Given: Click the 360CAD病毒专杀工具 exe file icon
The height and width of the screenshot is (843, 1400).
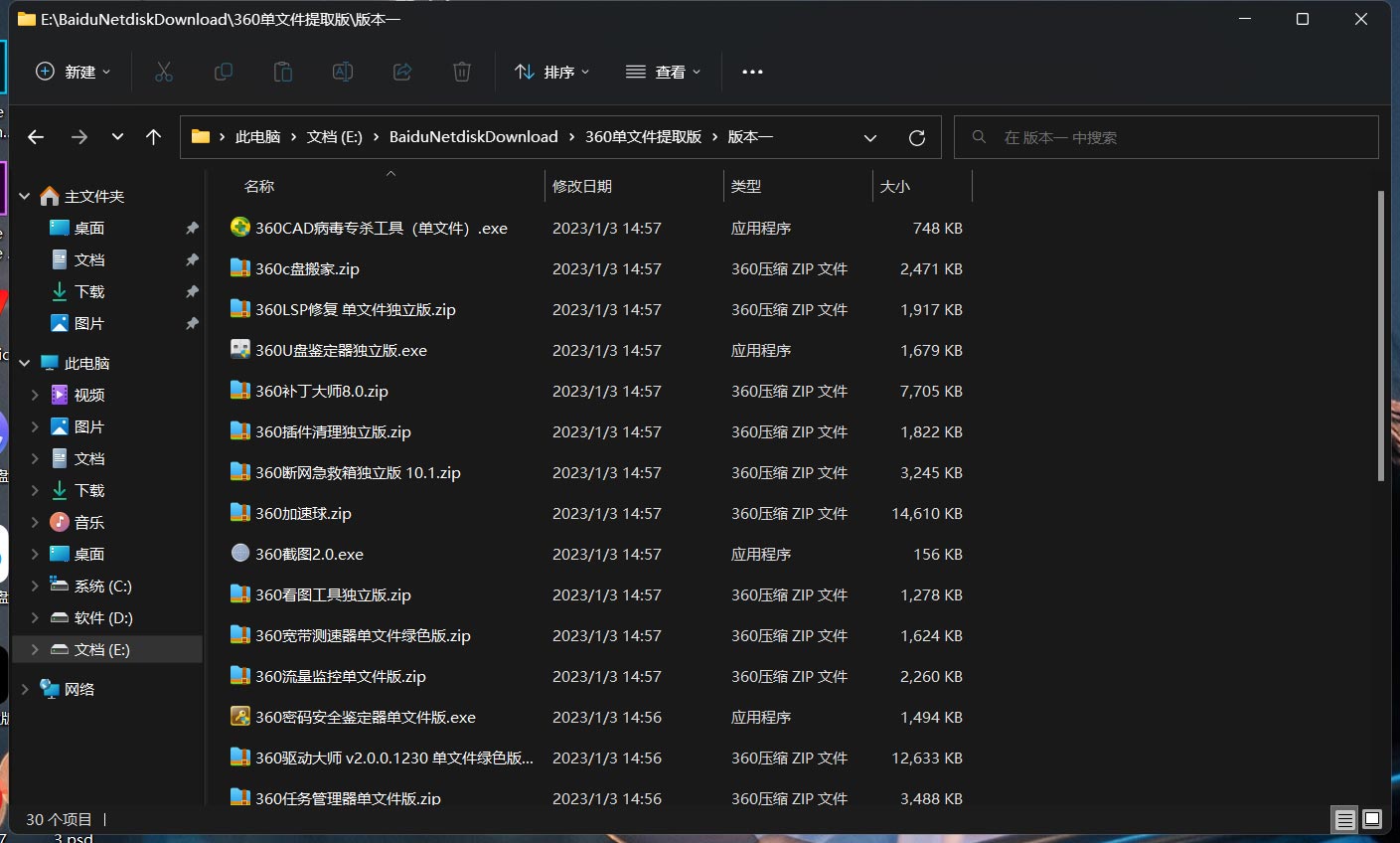Looking at the screenshot, I should pyautogui.click(x=240, y=228).
